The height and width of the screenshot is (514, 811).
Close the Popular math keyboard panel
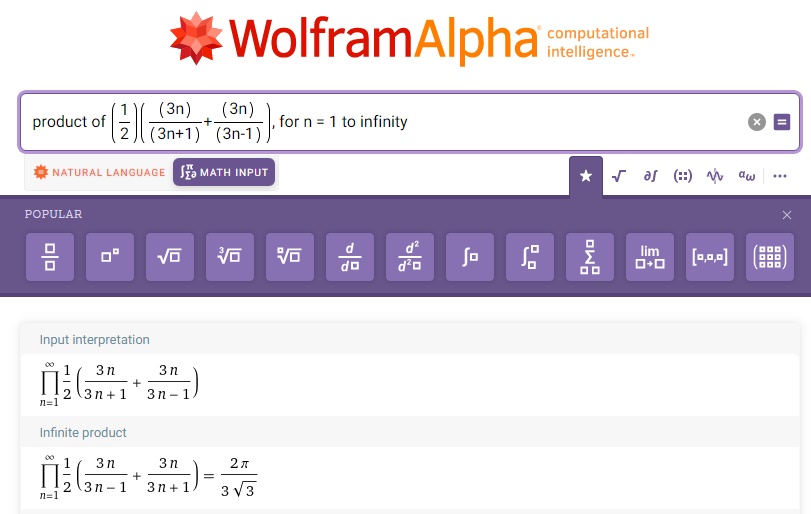click(787, 215)
